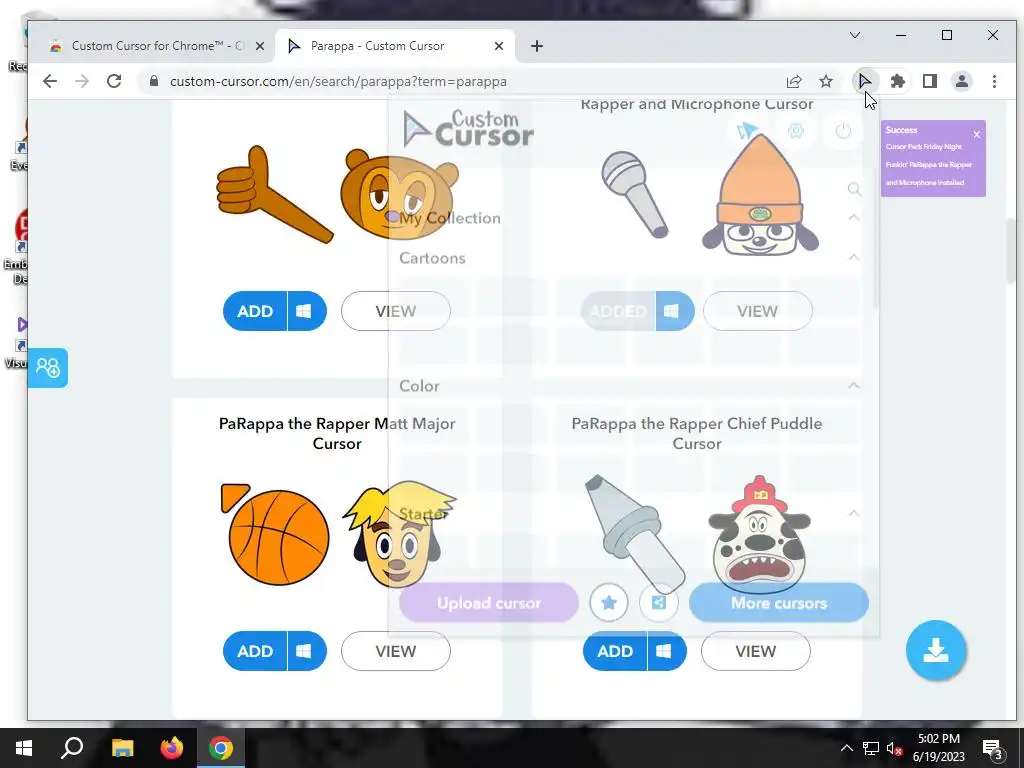Toggle the Chrome side panel icon
This screenshot has width=1024, height=768.
tap(929, 81)
